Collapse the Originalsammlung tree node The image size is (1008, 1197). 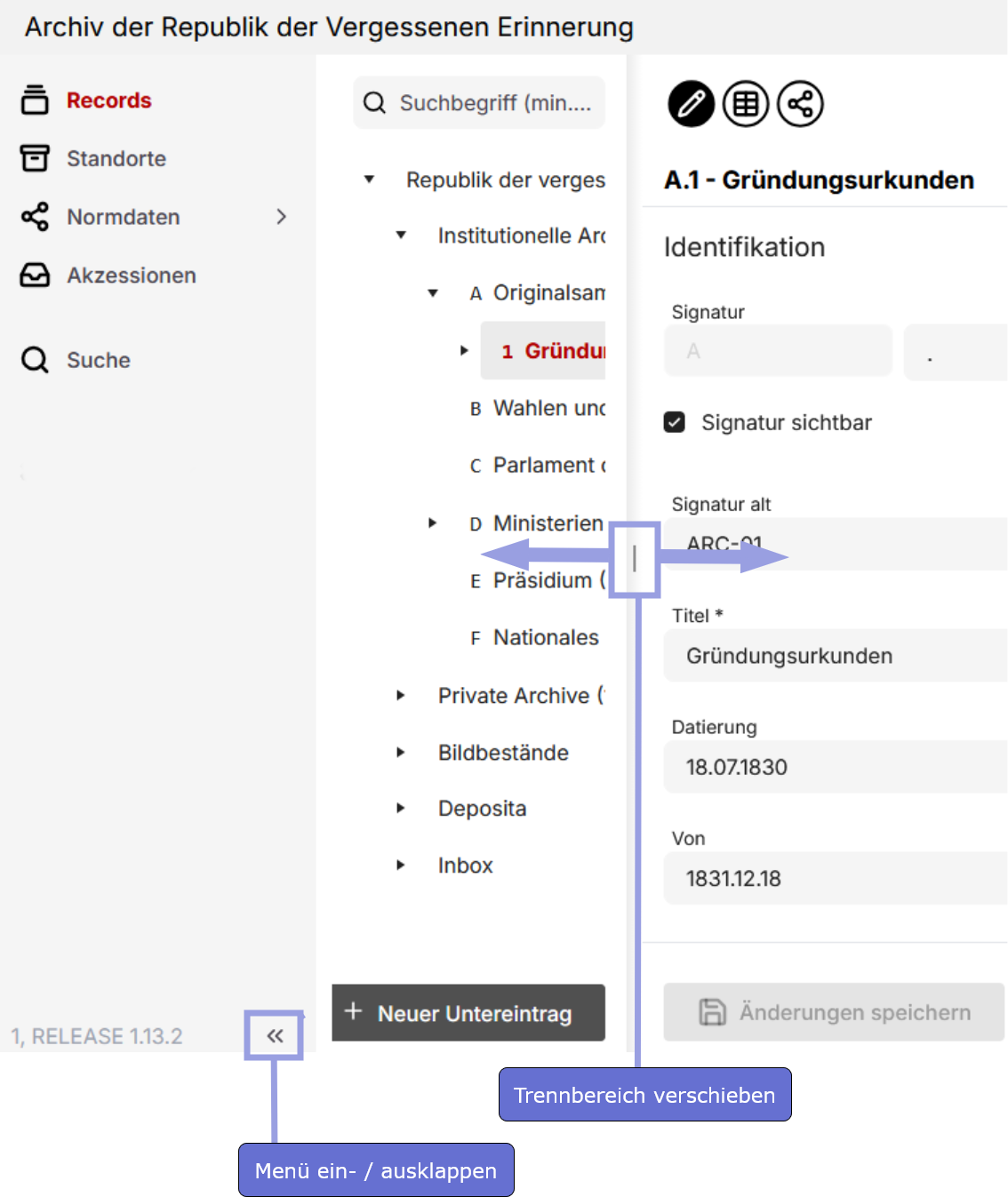pyautogui.click(x=433, y=293)
